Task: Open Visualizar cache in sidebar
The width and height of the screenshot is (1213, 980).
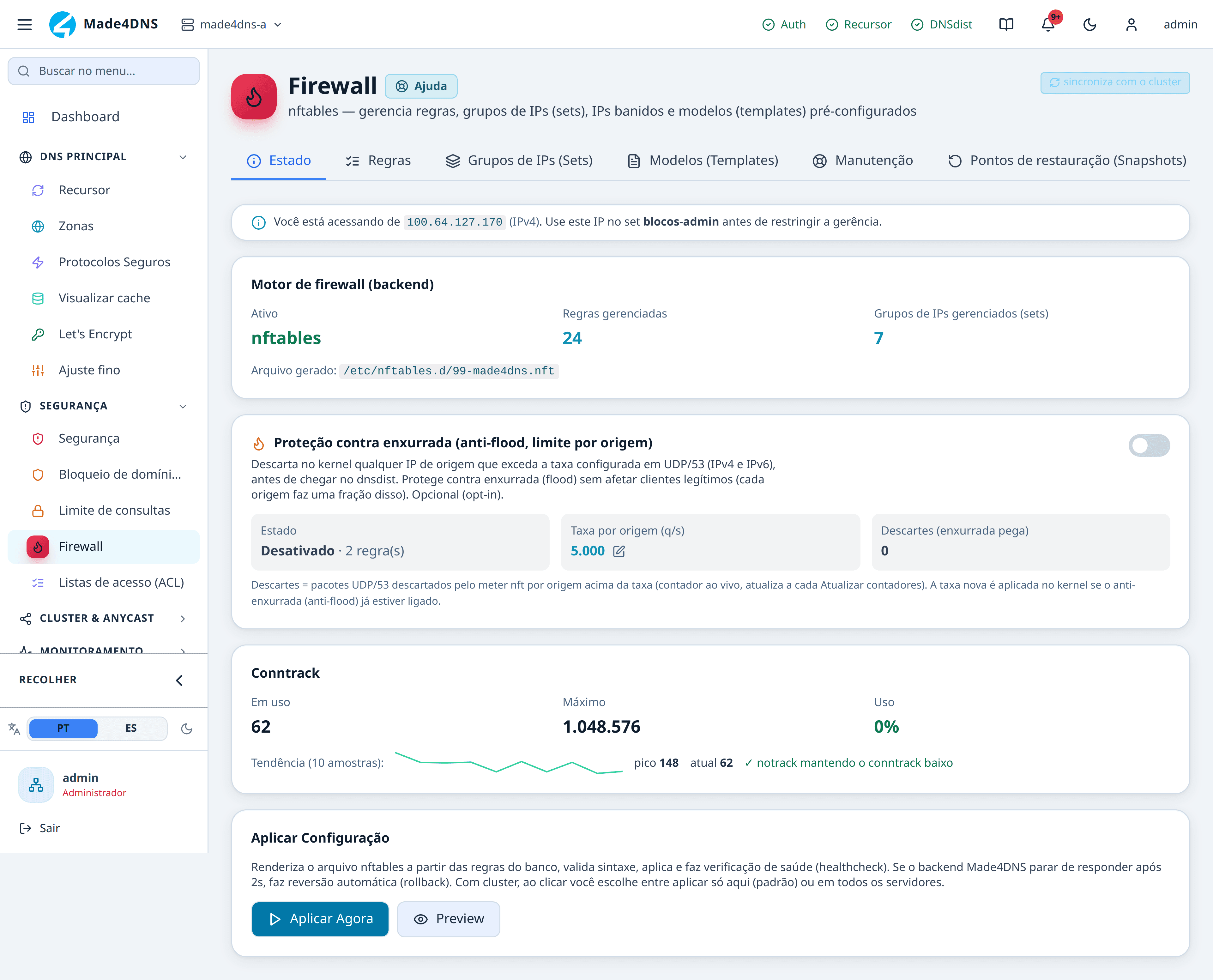Action: click(104, 298)
